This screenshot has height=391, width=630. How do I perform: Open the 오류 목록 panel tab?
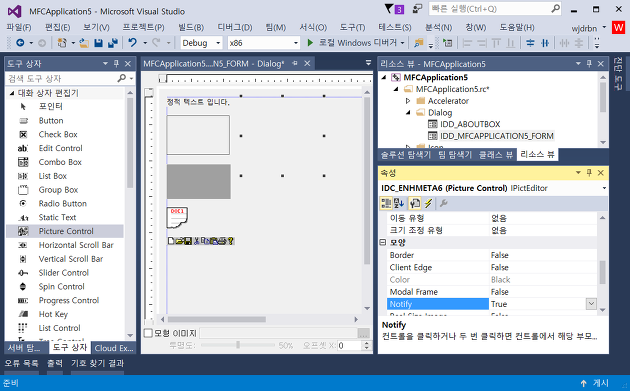coord(21,363)
